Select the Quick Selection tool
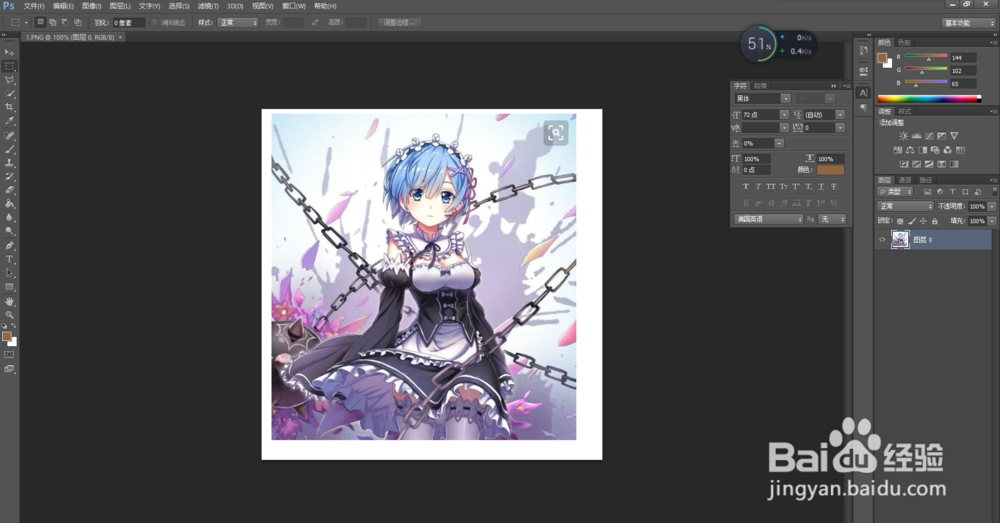The height and width of the screenshot is (523, 1000). click(9, 94)
